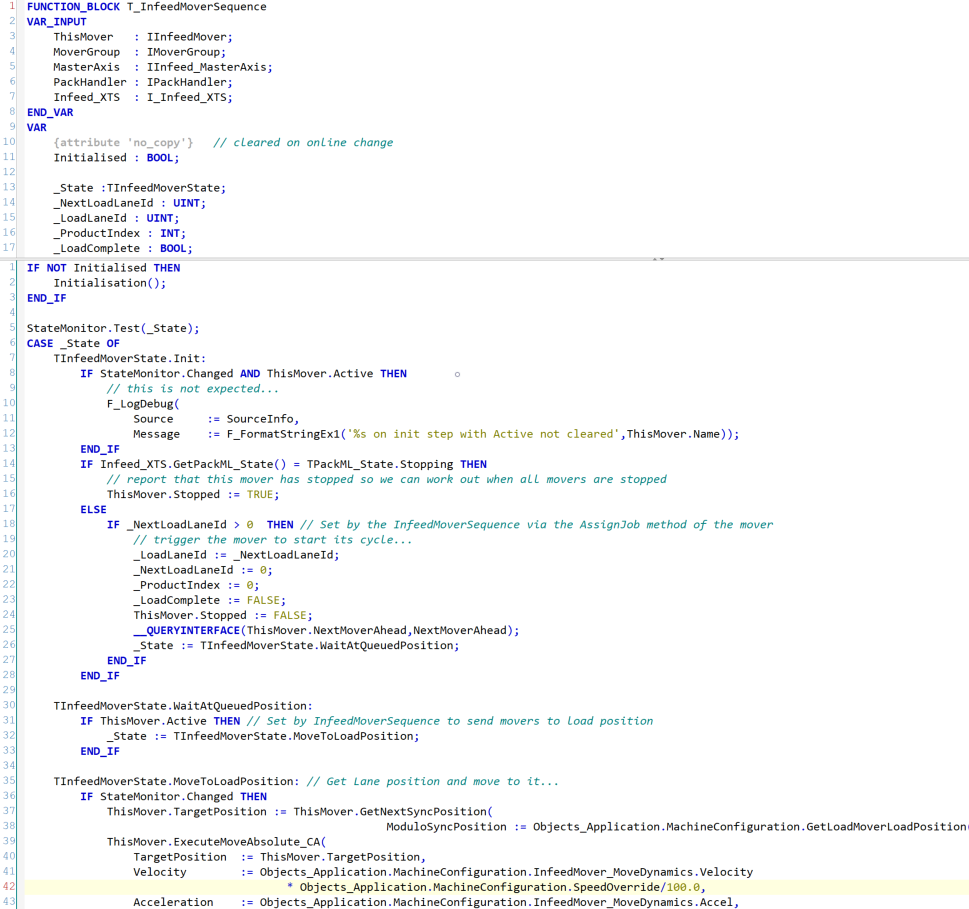Click the F_LogDebug( function call
969x909 pixels.
(143, 404)
